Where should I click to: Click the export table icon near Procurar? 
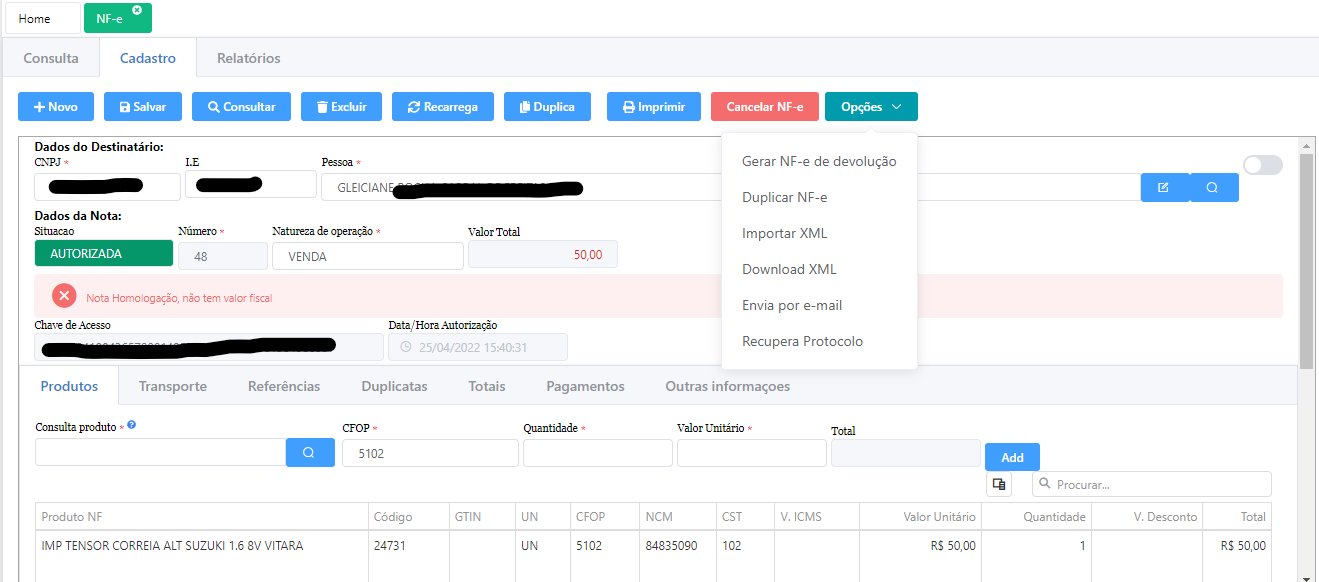click(998, 485)
